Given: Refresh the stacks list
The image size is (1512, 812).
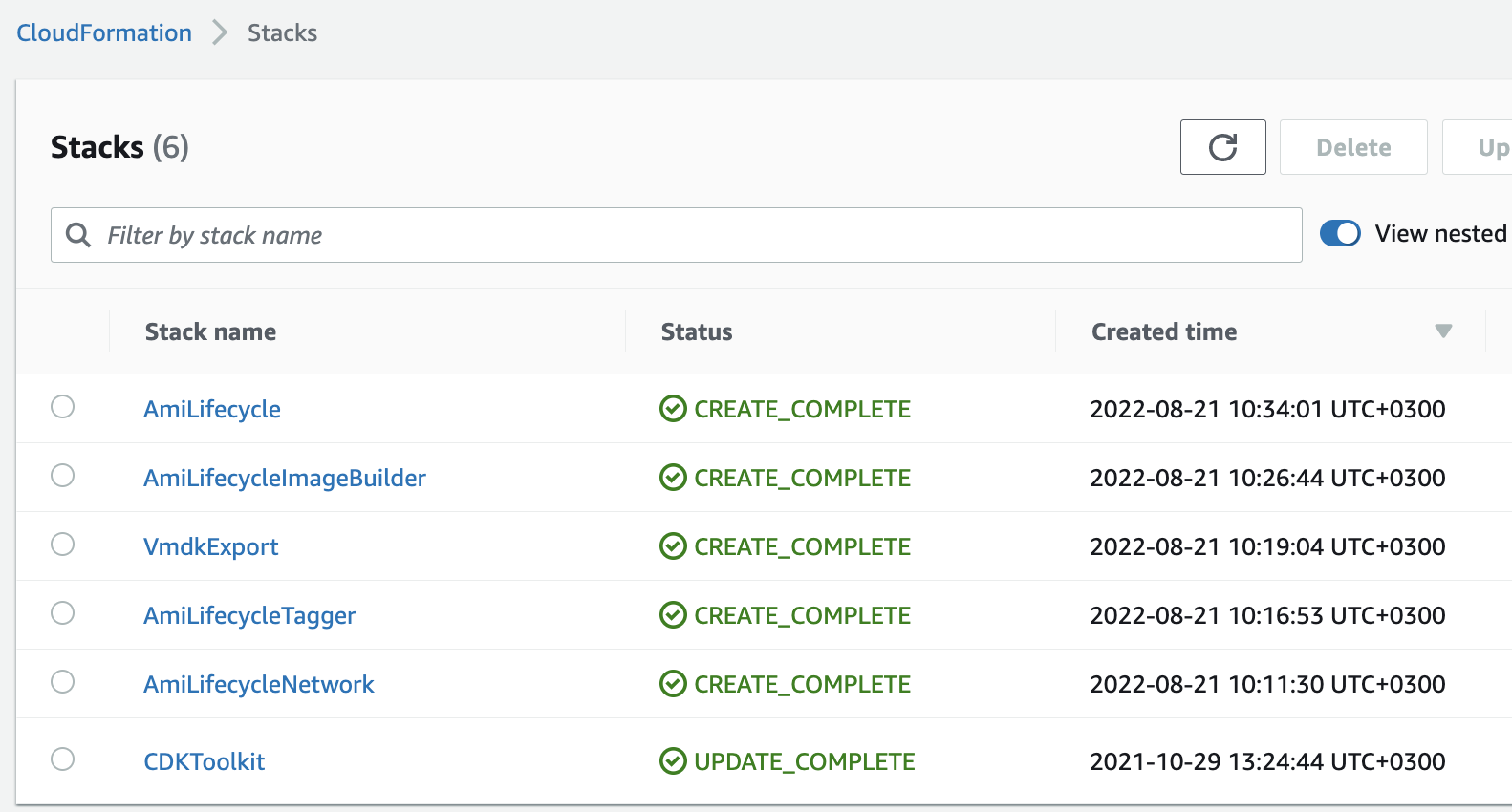Looking at the screenshot, I should pos(1222,147).
